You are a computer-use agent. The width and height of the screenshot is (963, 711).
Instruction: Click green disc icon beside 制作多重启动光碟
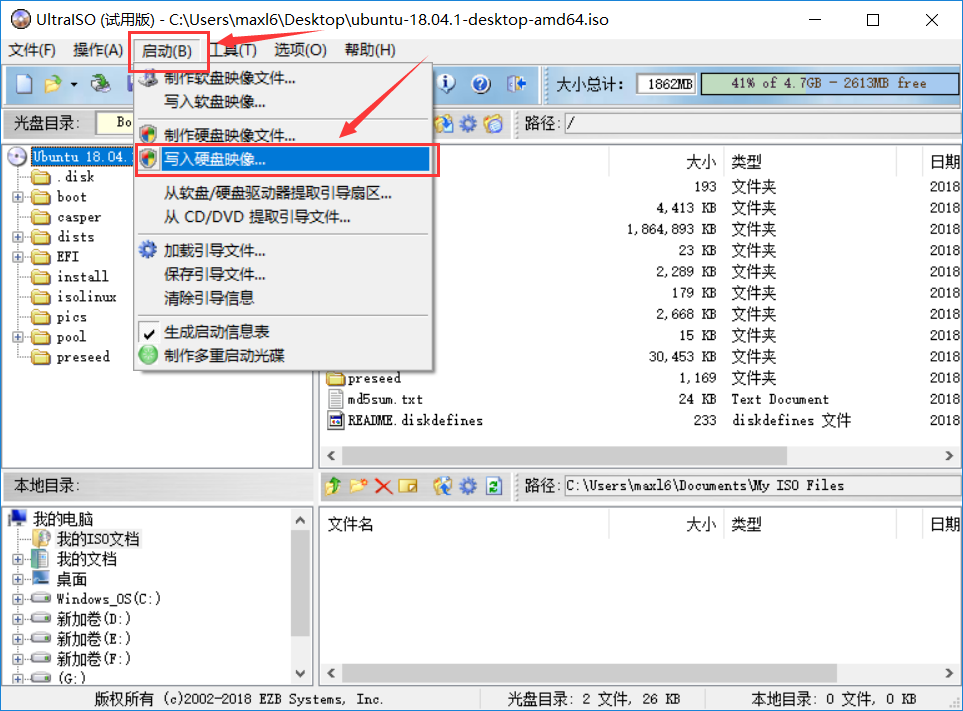coord(148,355)
